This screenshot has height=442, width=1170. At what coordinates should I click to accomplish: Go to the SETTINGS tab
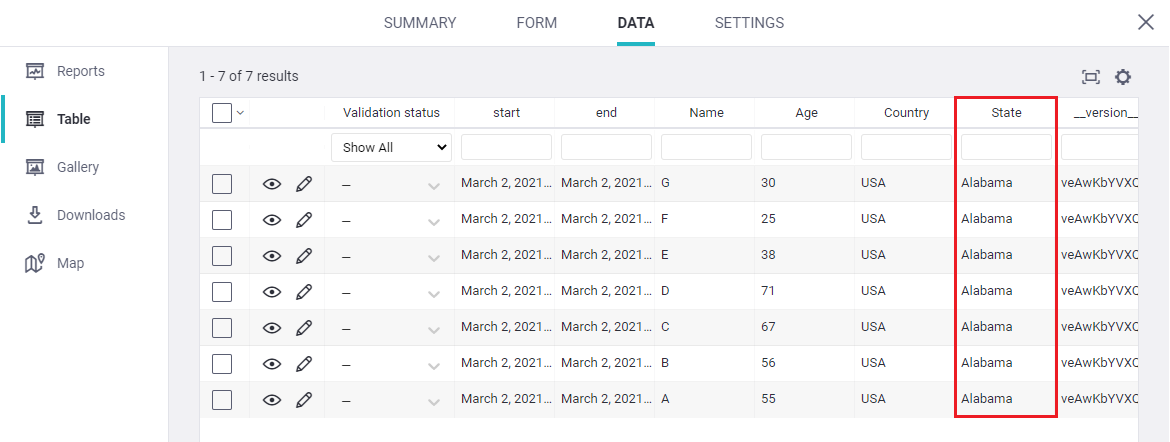point(749,23)
